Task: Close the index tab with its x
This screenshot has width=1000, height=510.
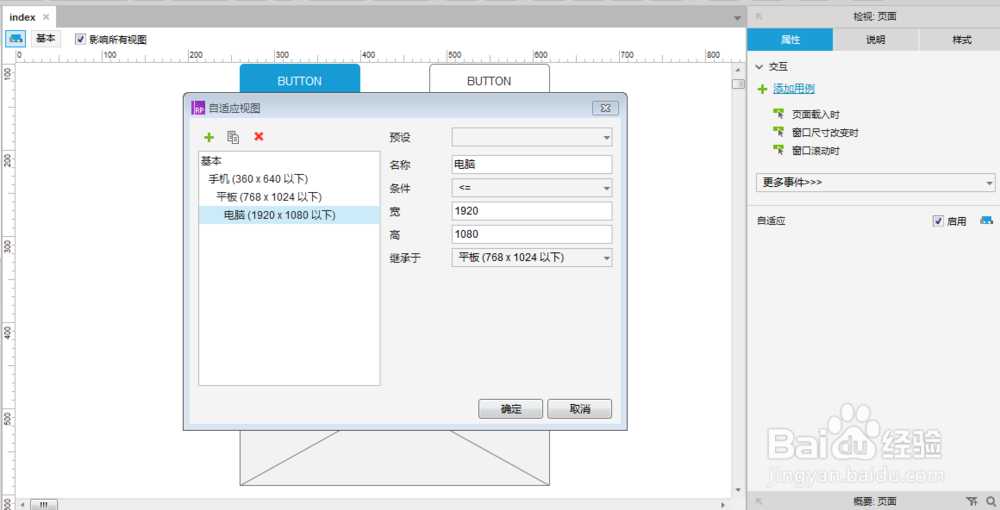Action: [x=46, y=17]
